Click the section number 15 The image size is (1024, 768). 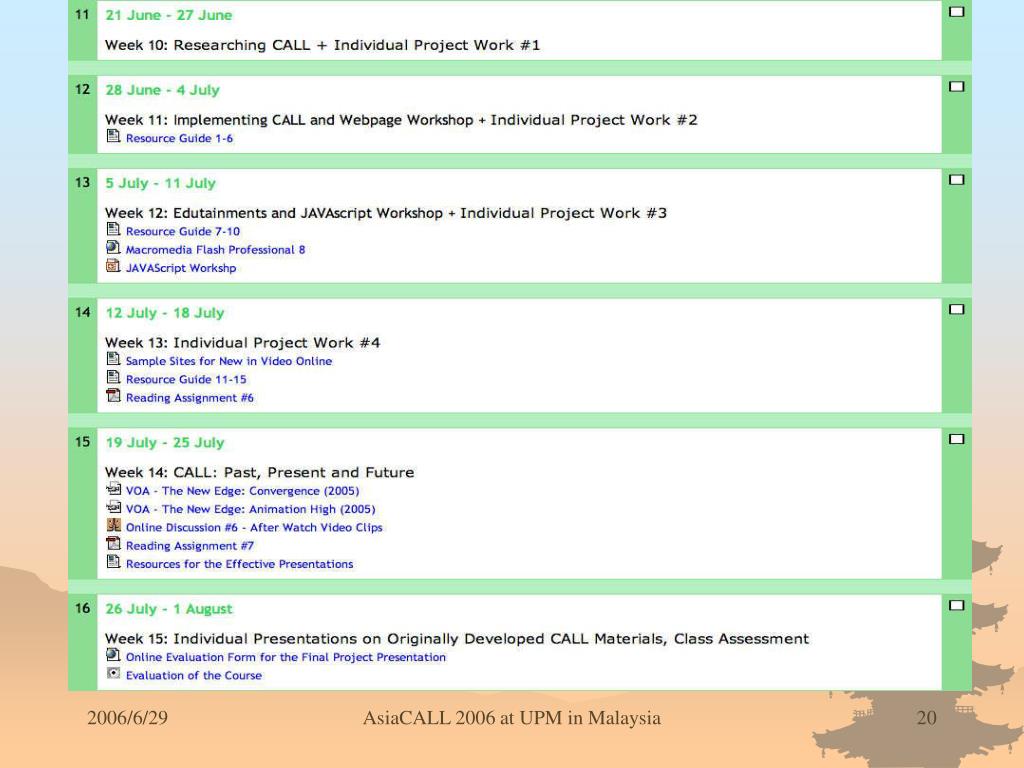pyautogui.click(x=82, y=442)
